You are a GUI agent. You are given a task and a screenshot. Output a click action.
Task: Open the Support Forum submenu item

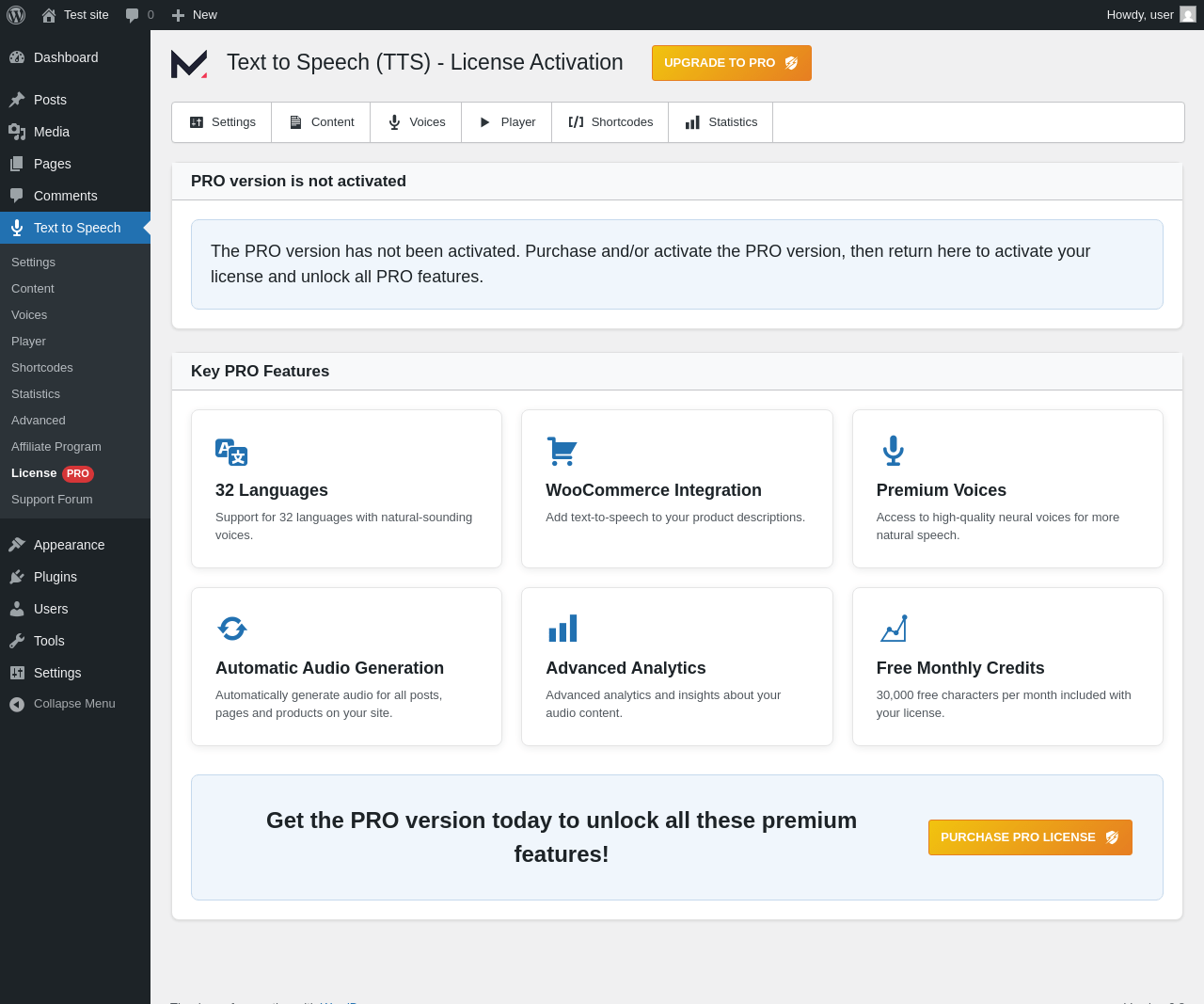click(52, 500)
